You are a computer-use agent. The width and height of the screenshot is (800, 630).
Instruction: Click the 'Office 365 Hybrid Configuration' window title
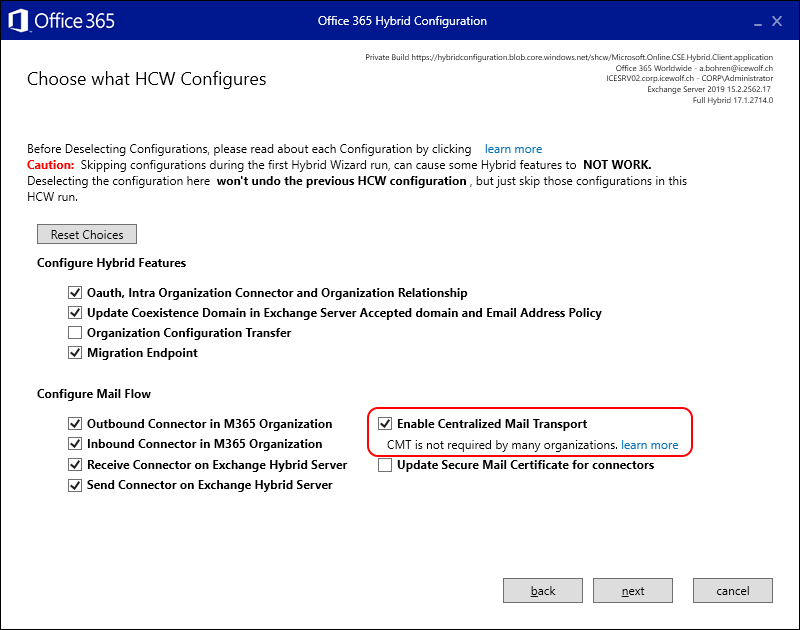(402, 21)
